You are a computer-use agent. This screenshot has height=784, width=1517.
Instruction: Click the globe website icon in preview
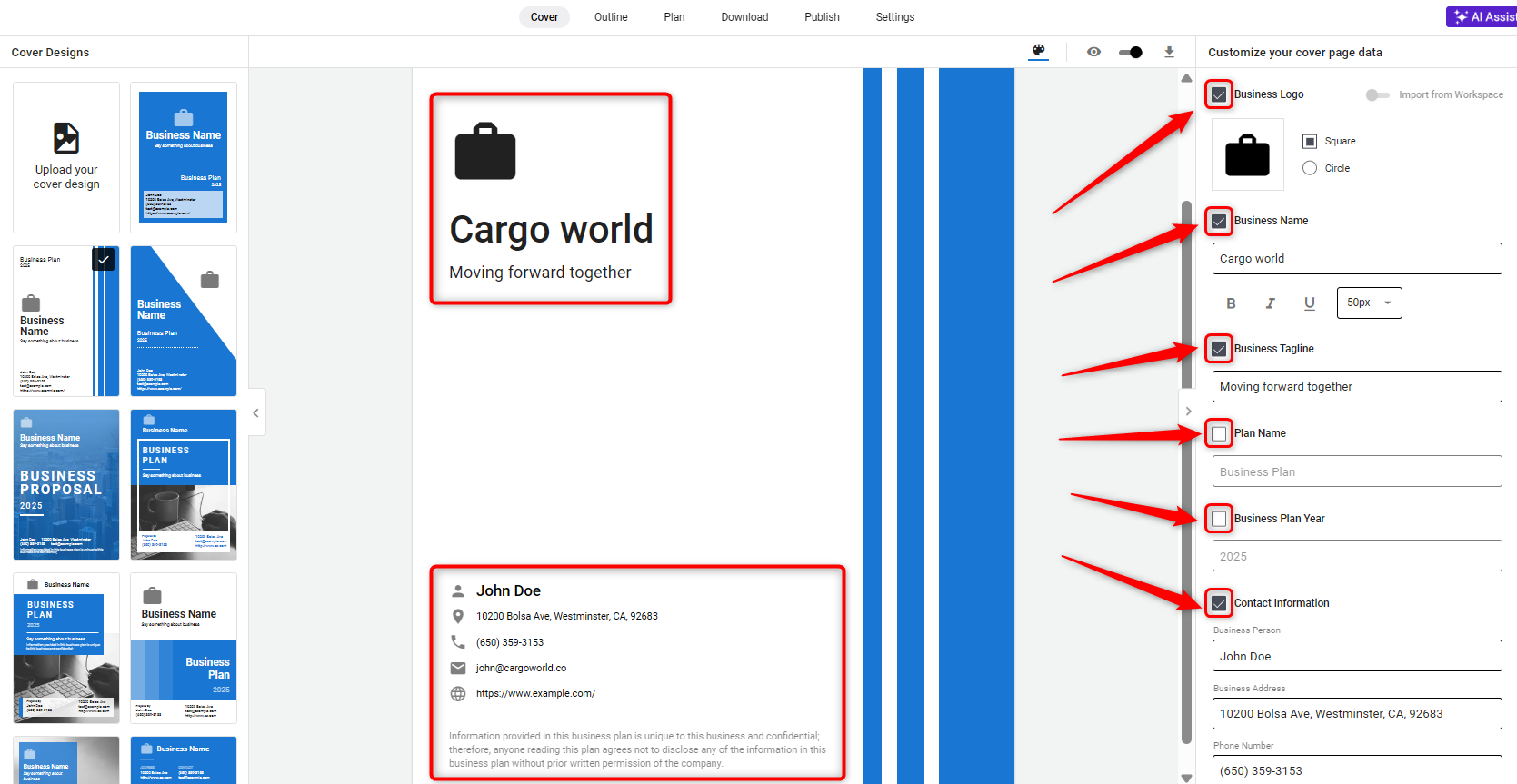point(458,693)
